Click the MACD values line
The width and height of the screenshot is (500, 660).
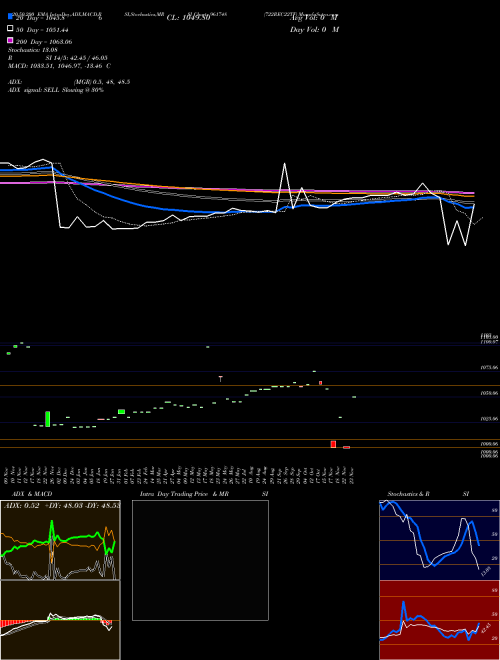[59, 66]
